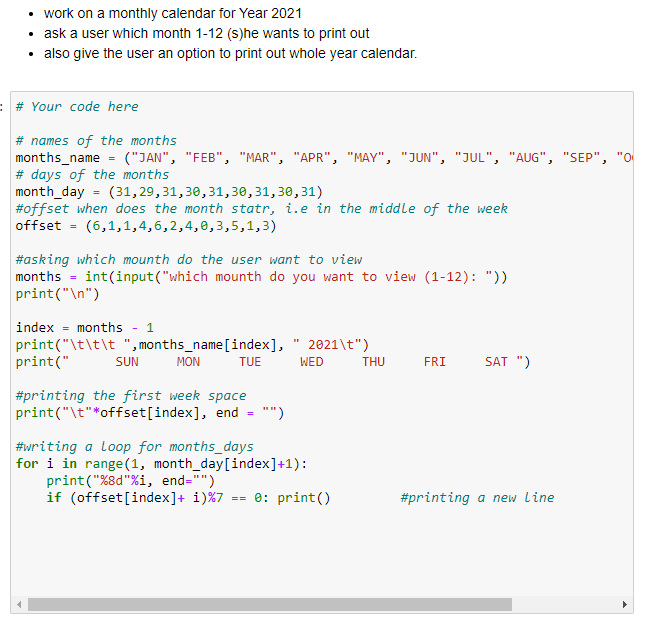Click the bullet text 'work on a monthly calendar for Year 2021'
The height and width of the screenshot is (619, 645).
pyautogui.click(x=173, y=13)
